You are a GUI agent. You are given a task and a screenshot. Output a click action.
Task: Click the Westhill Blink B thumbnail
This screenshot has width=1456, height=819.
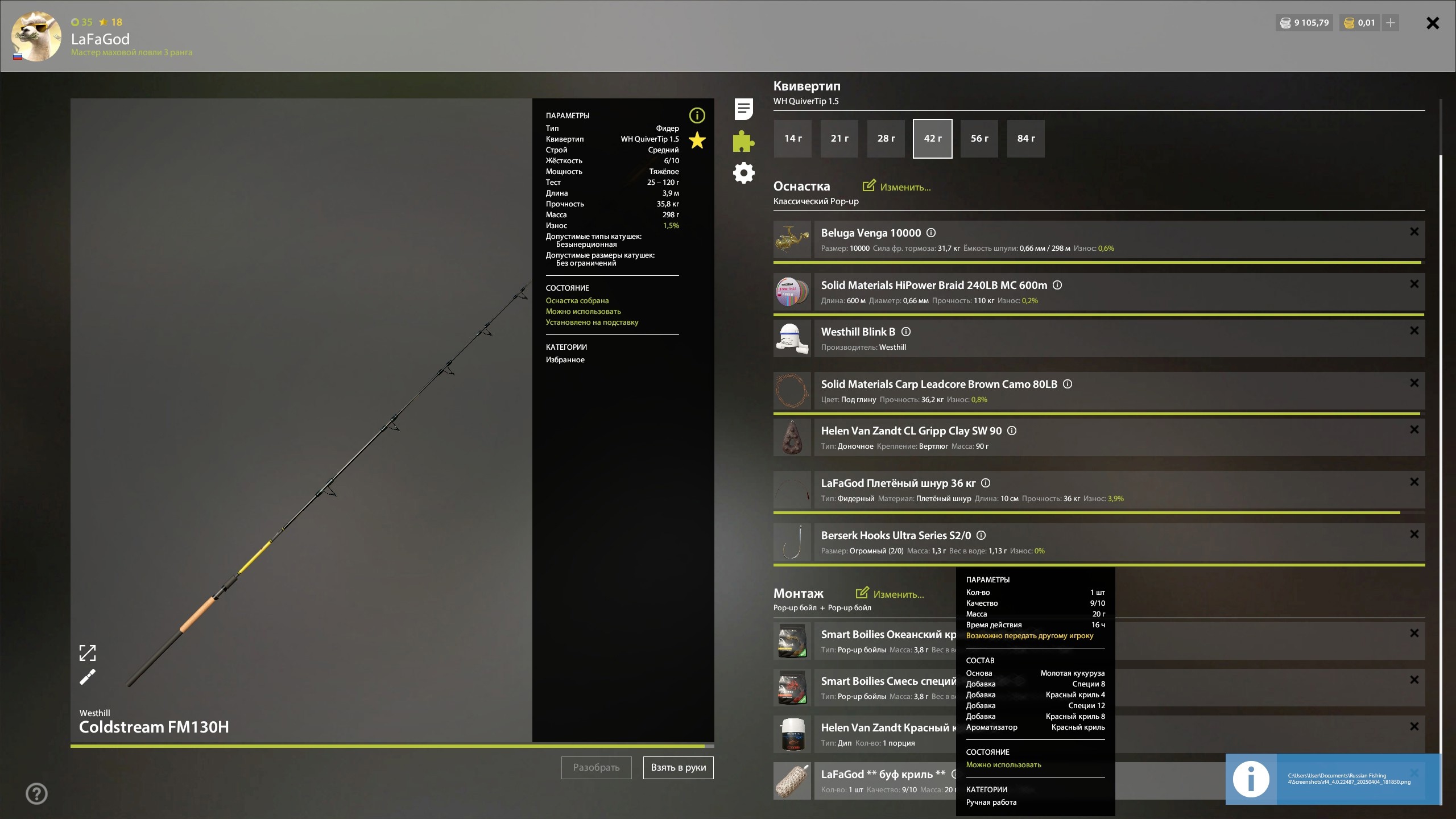click(792, 338)
